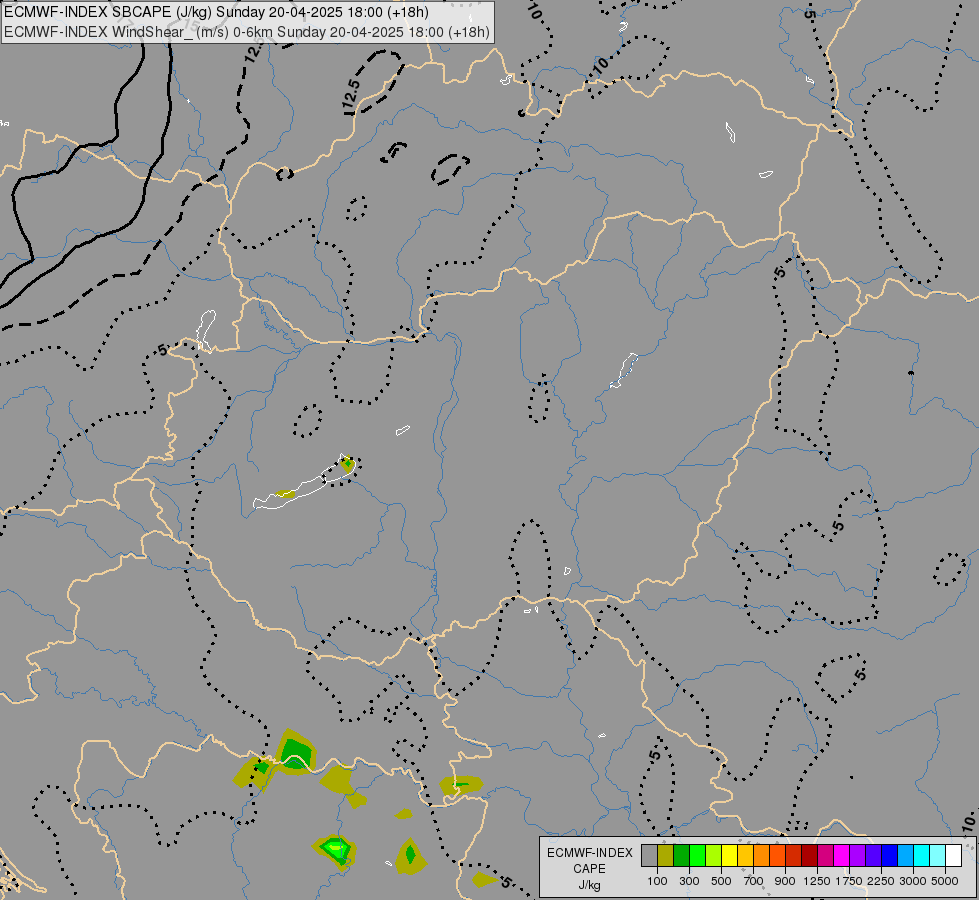Click the '700' legend value
Image resolution: width=979 pixels, height=900 pixels.
(754, 881)
